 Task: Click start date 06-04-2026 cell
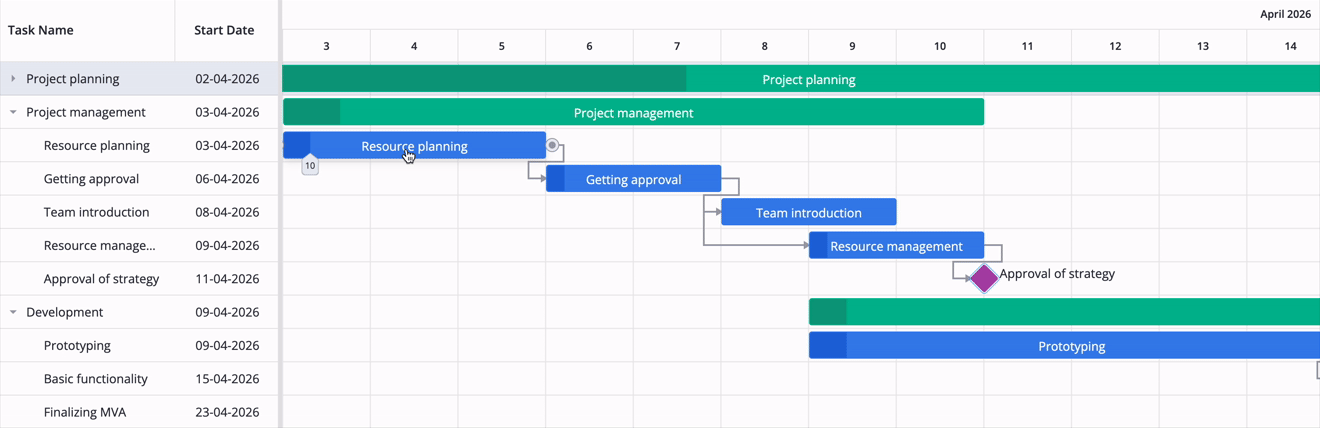(227, 179)
